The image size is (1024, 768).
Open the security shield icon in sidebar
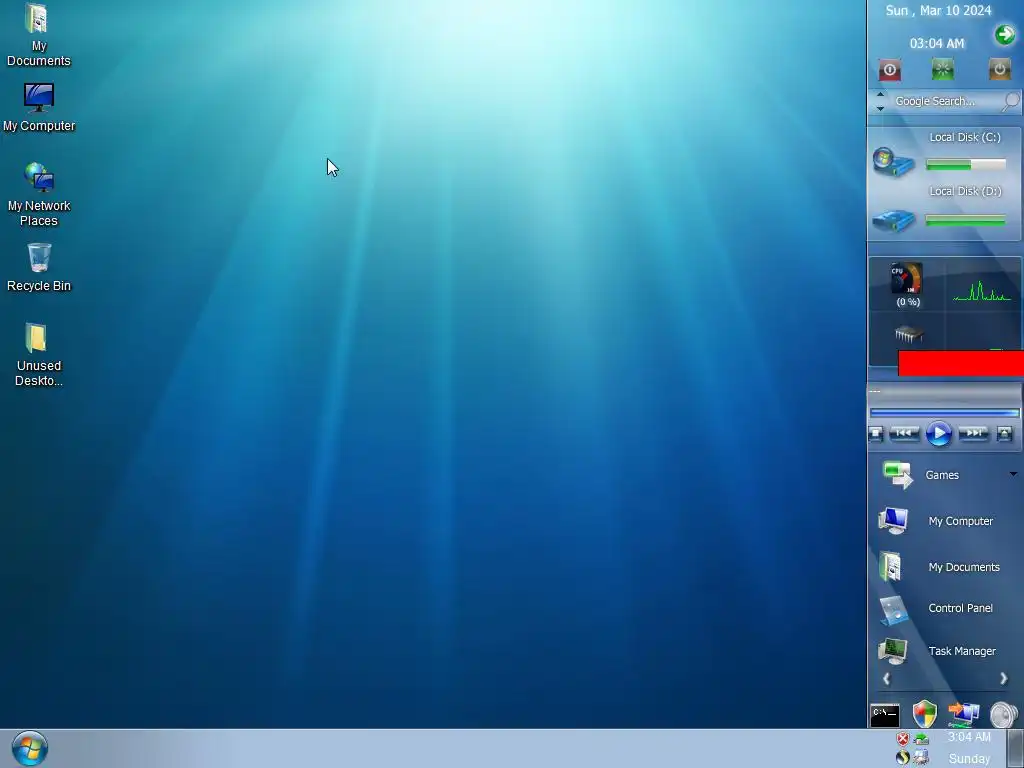click(x=925, y=714)
